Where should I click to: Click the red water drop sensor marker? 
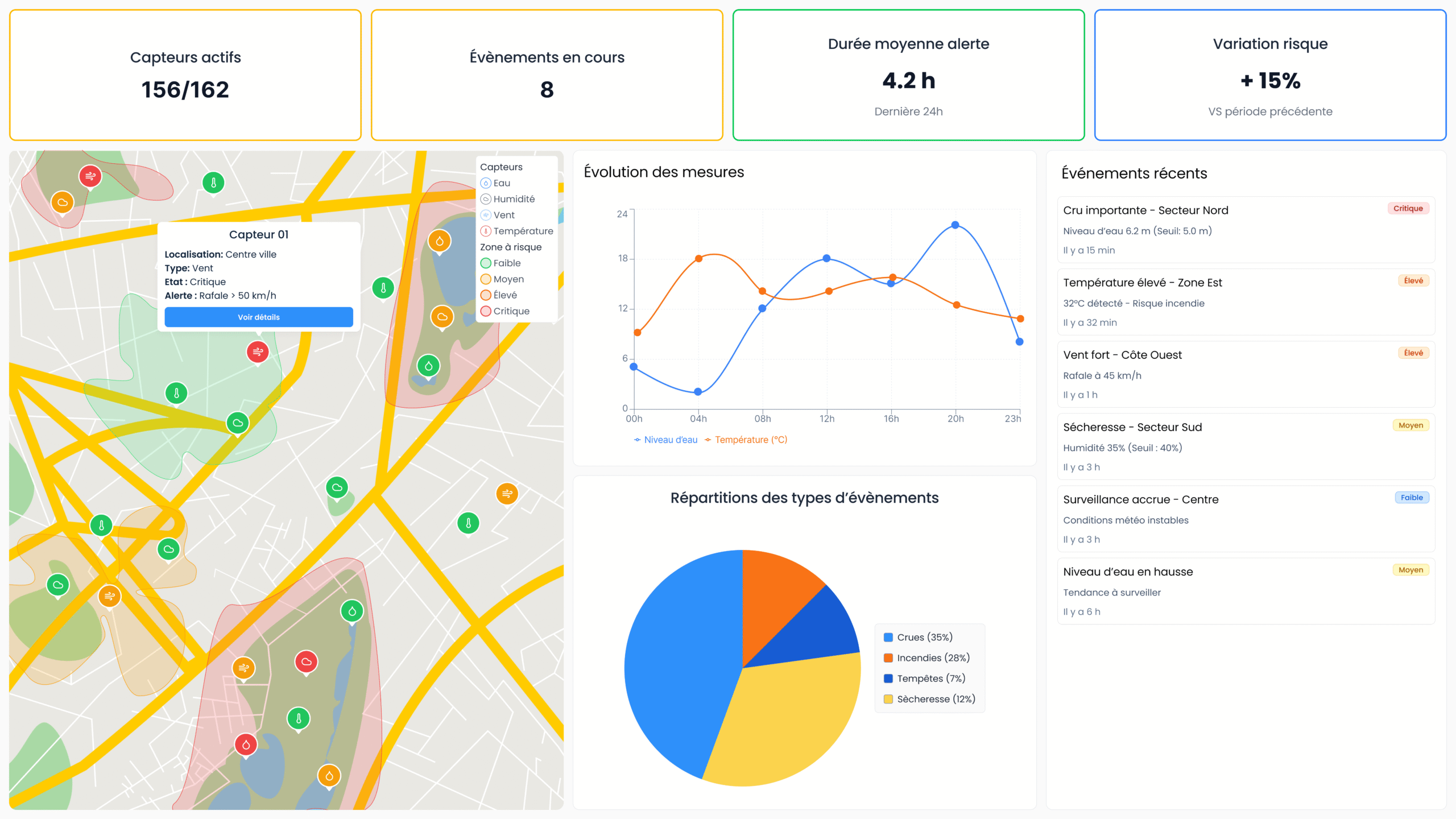(x=246, y=744)
